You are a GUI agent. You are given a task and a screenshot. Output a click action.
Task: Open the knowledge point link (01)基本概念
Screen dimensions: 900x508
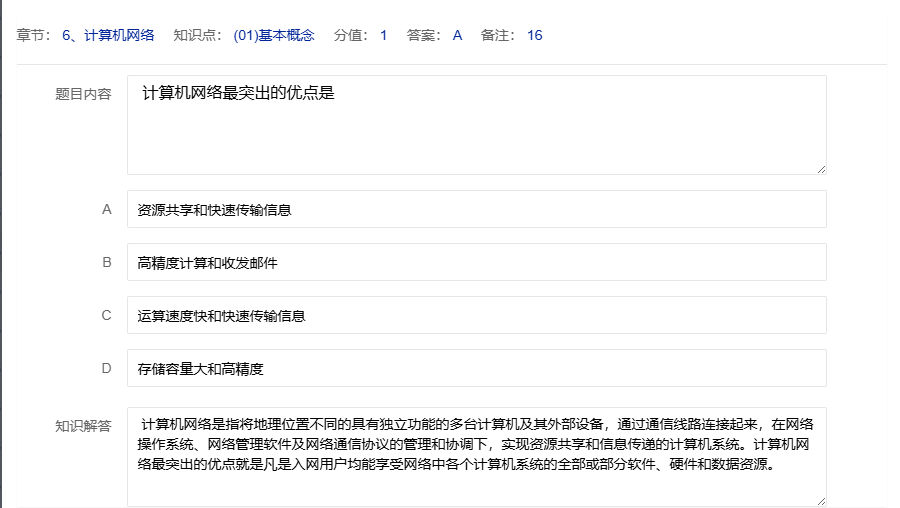[x=273, y=36]
